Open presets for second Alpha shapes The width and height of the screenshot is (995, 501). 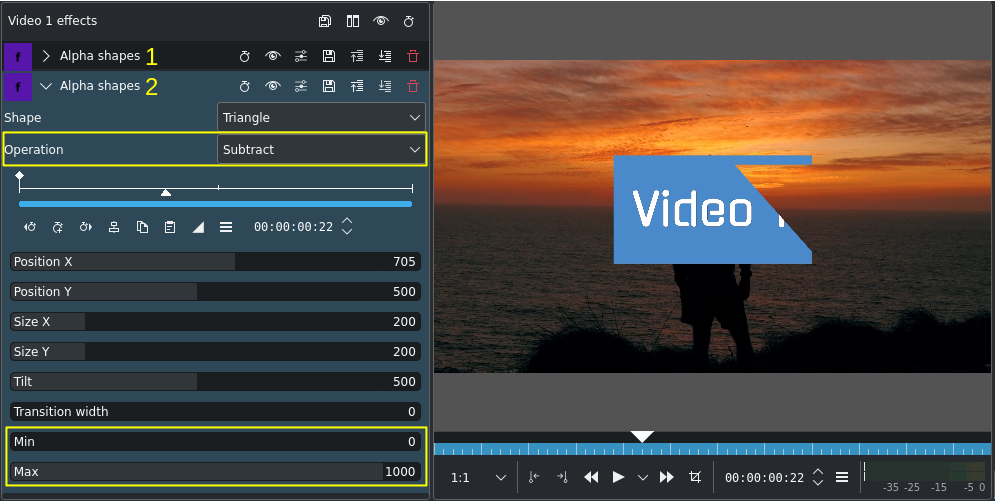pos(301,86)
